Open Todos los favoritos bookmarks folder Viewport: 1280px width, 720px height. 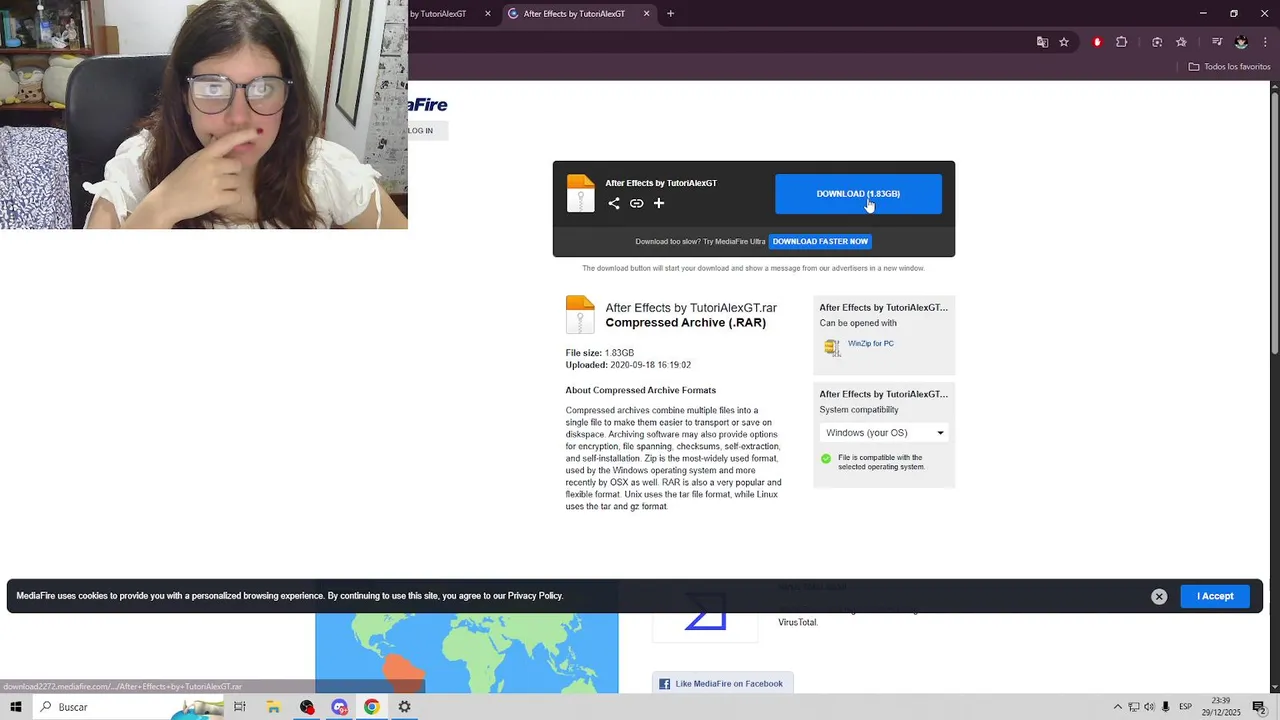(1229, 67)
